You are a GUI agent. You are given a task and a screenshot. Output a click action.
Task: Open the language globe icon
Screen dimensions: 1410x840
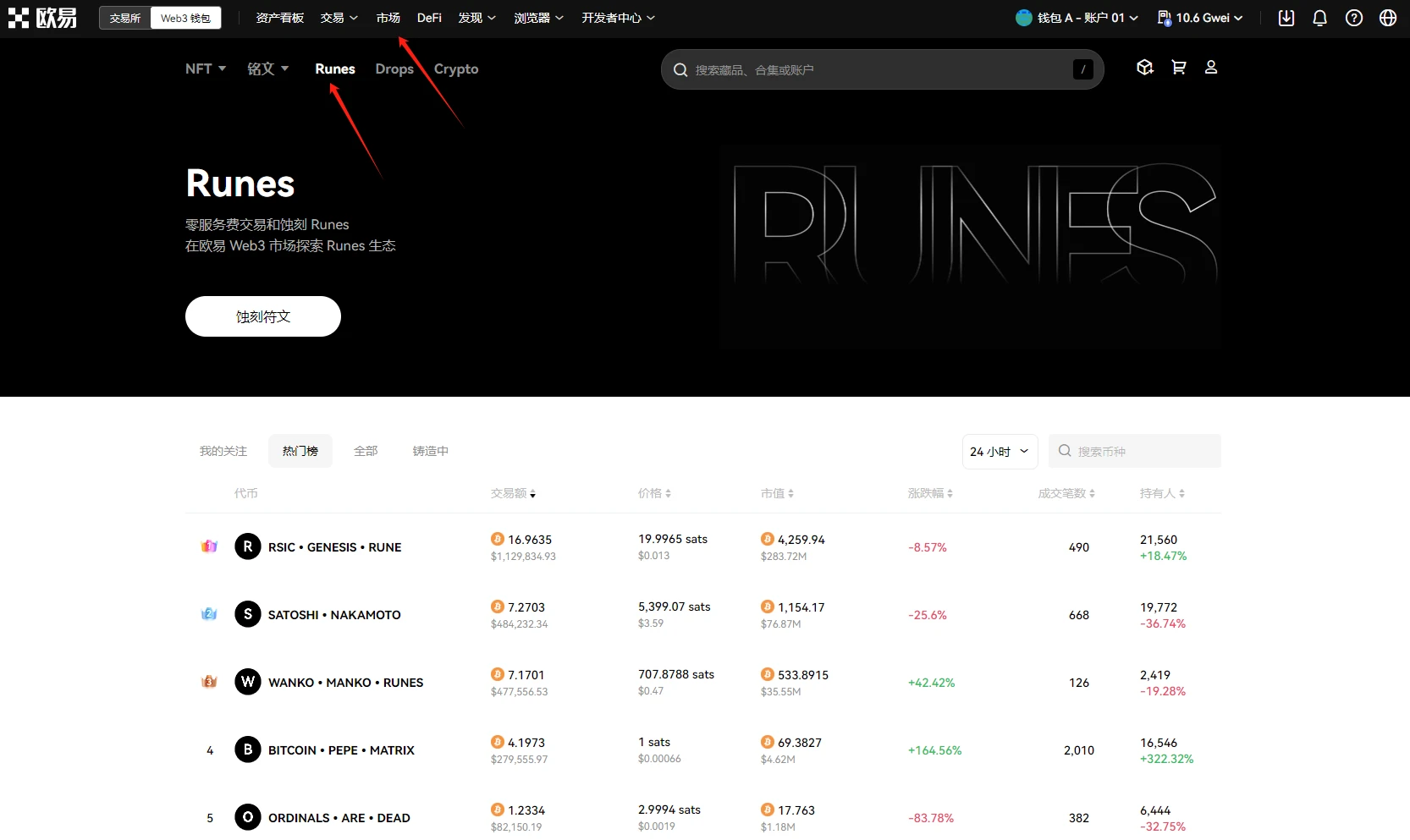pyautogui.click(x=1387, y=18)
